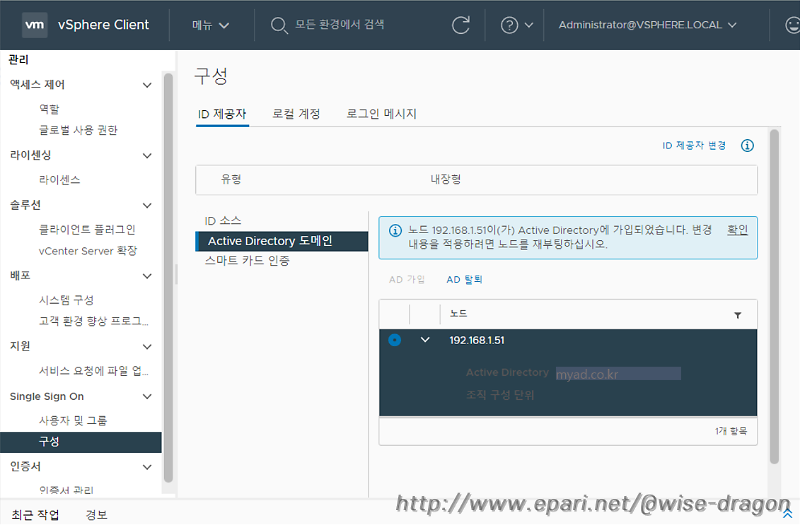
Task: Click the info icon in the notification banner
Action: [x=395, y=231]
